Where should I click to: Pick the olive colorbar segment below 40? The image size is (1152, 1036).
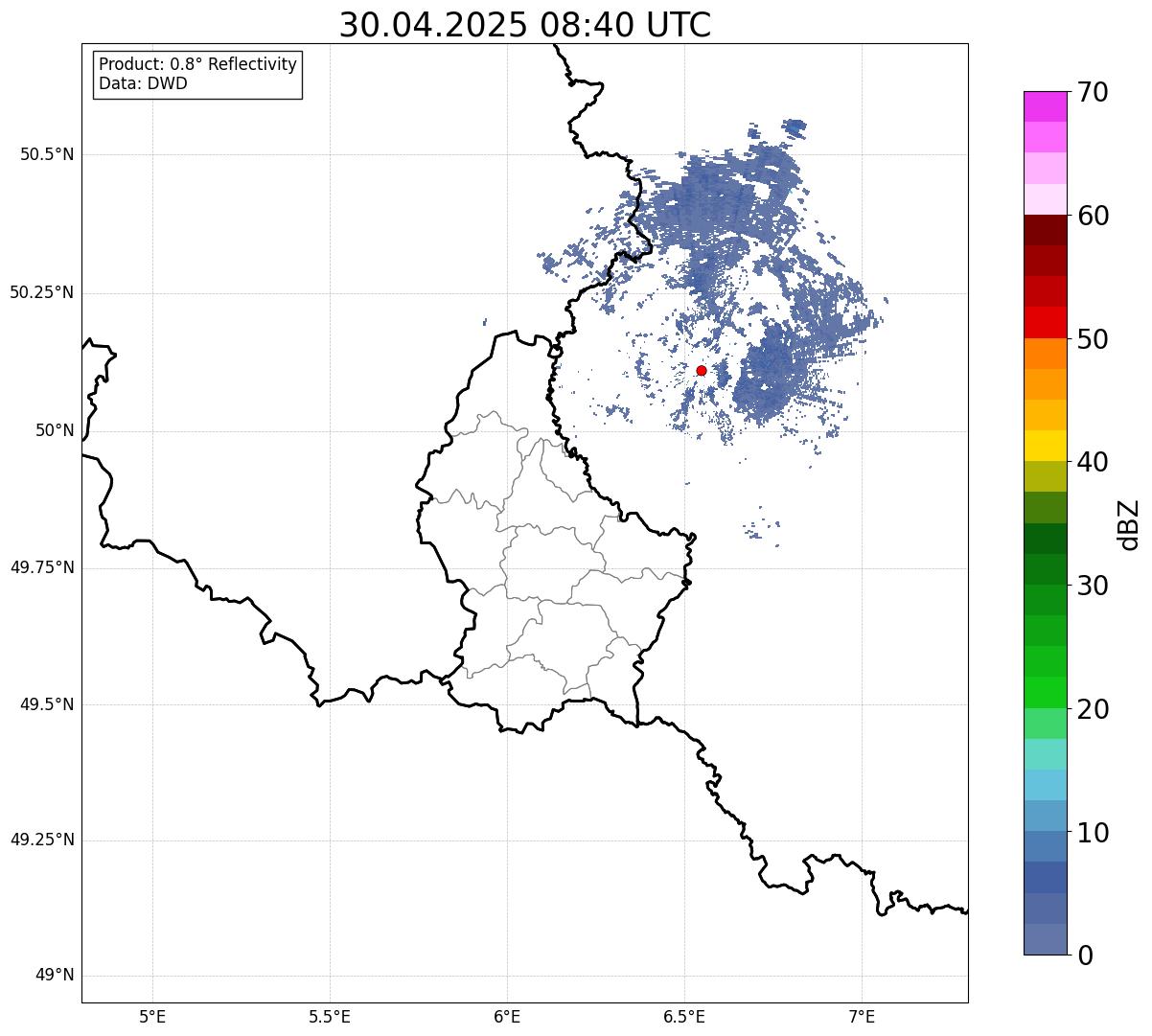click(1046, 477)
